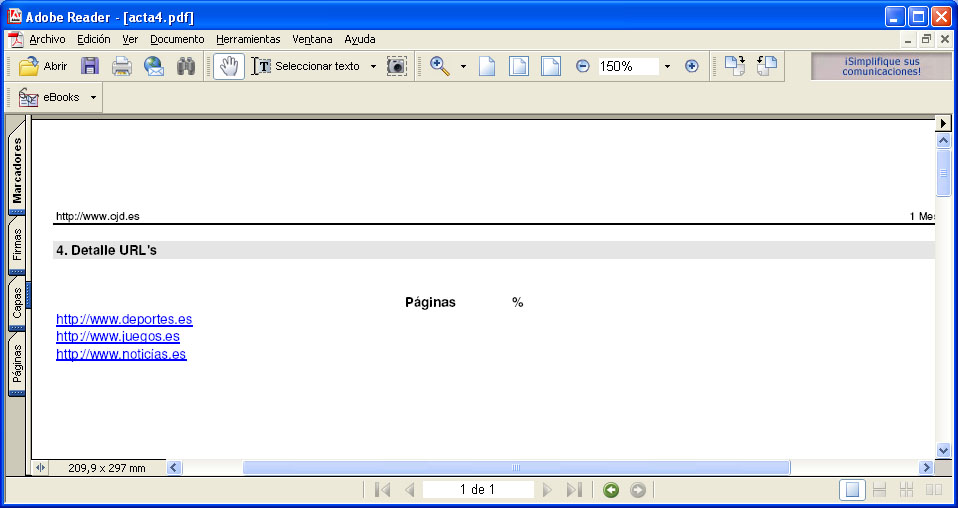Click the Email document icon
958x508 pixels.
(154, 66)
